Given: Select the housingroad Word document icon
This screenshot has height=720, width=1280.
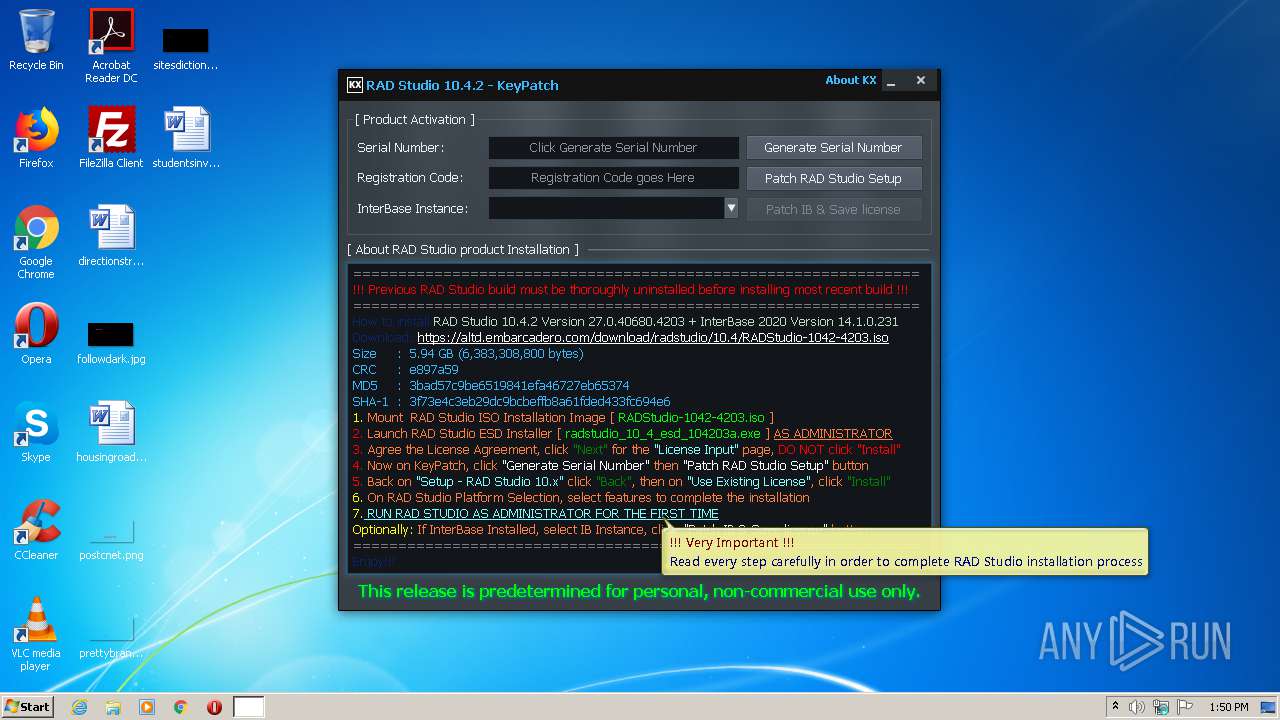Looking at the screenshot, I should click(111, 432).
